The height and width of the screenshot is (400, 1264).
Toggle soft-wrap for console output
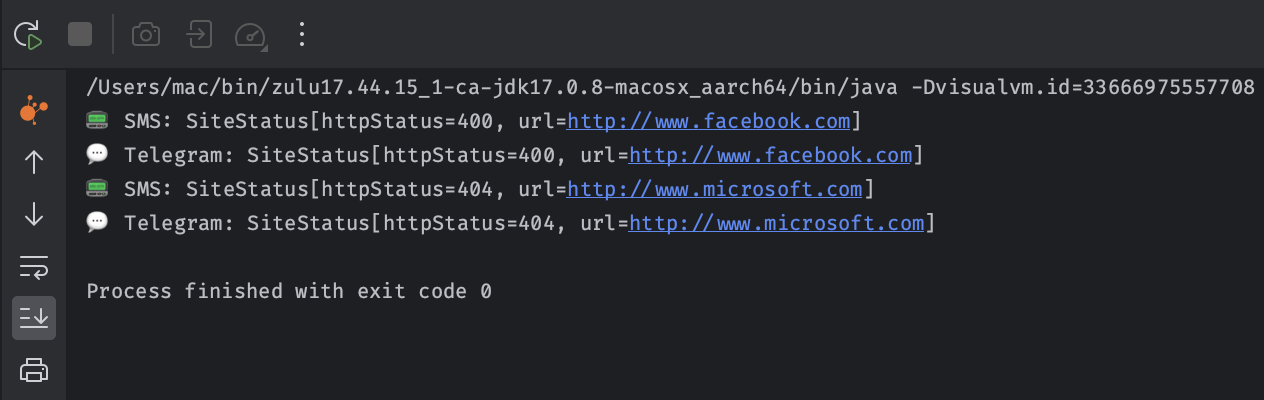click(33, 266)
